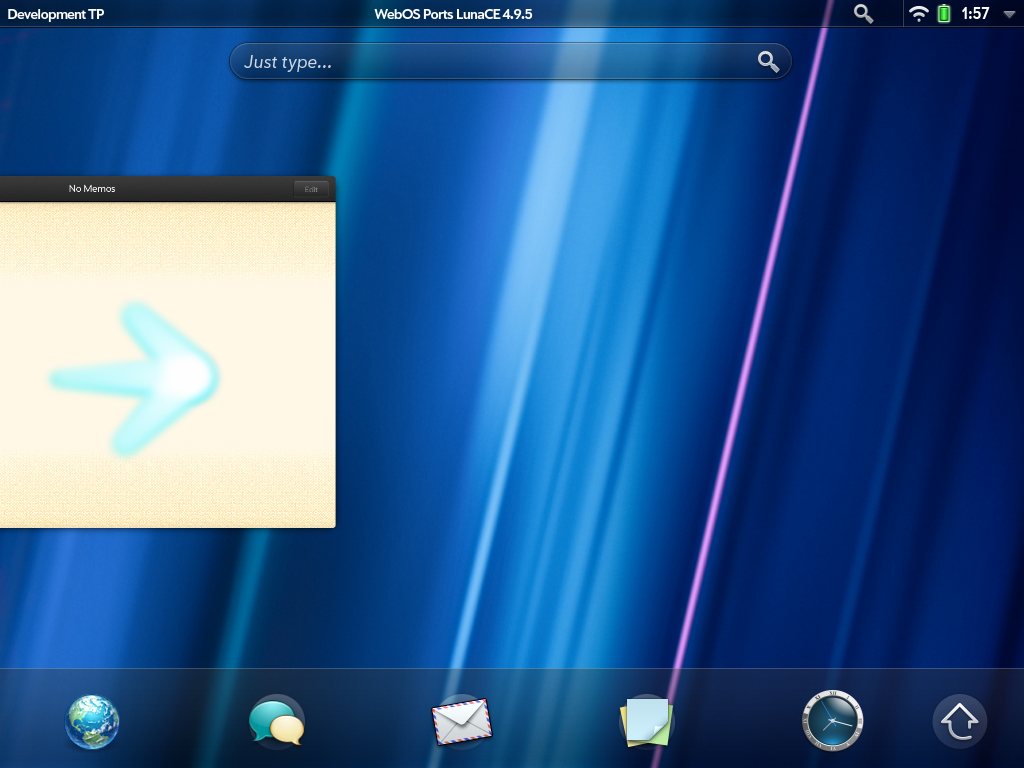
Task: Launch the Messaging chat bubbles app
Action: 276,722
